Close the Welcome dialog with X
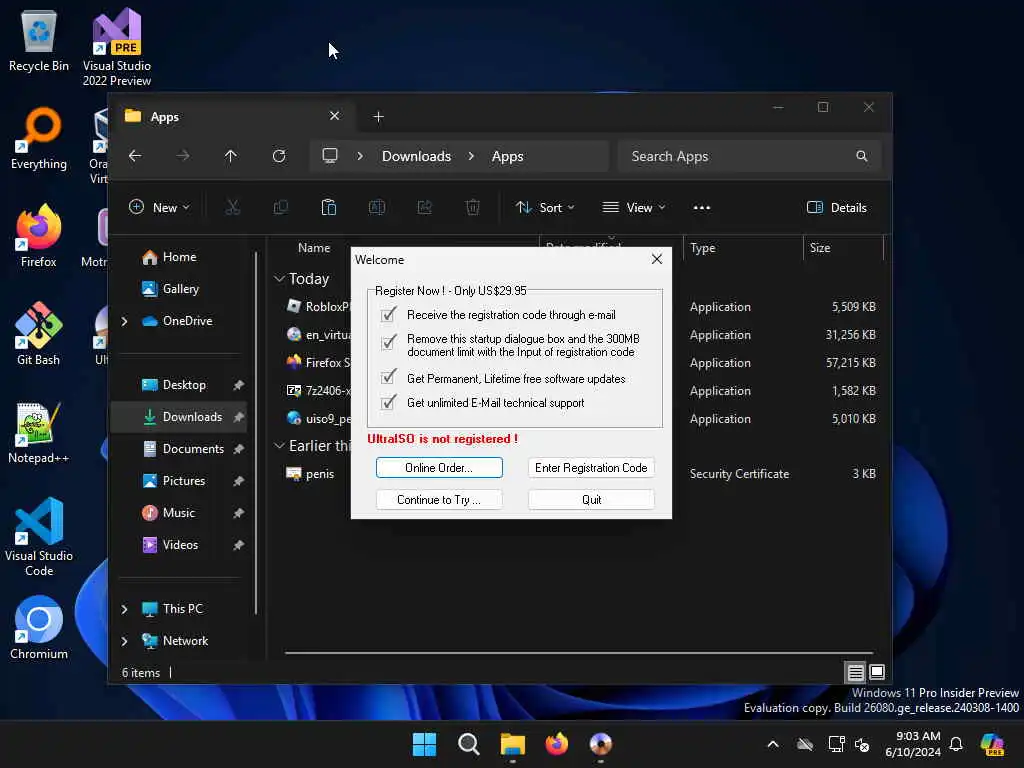The width and height of the screenshot is (1024, 768). click(x=657, y=259)
